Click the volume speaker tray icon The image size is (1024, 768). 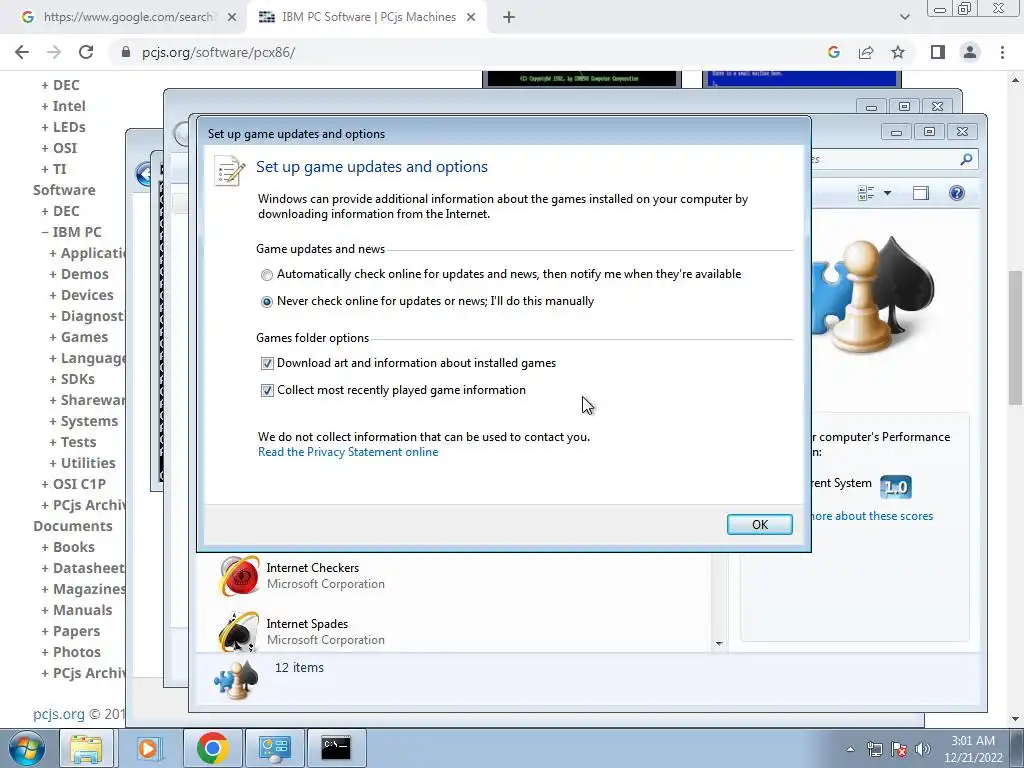(x=923, y=749)
